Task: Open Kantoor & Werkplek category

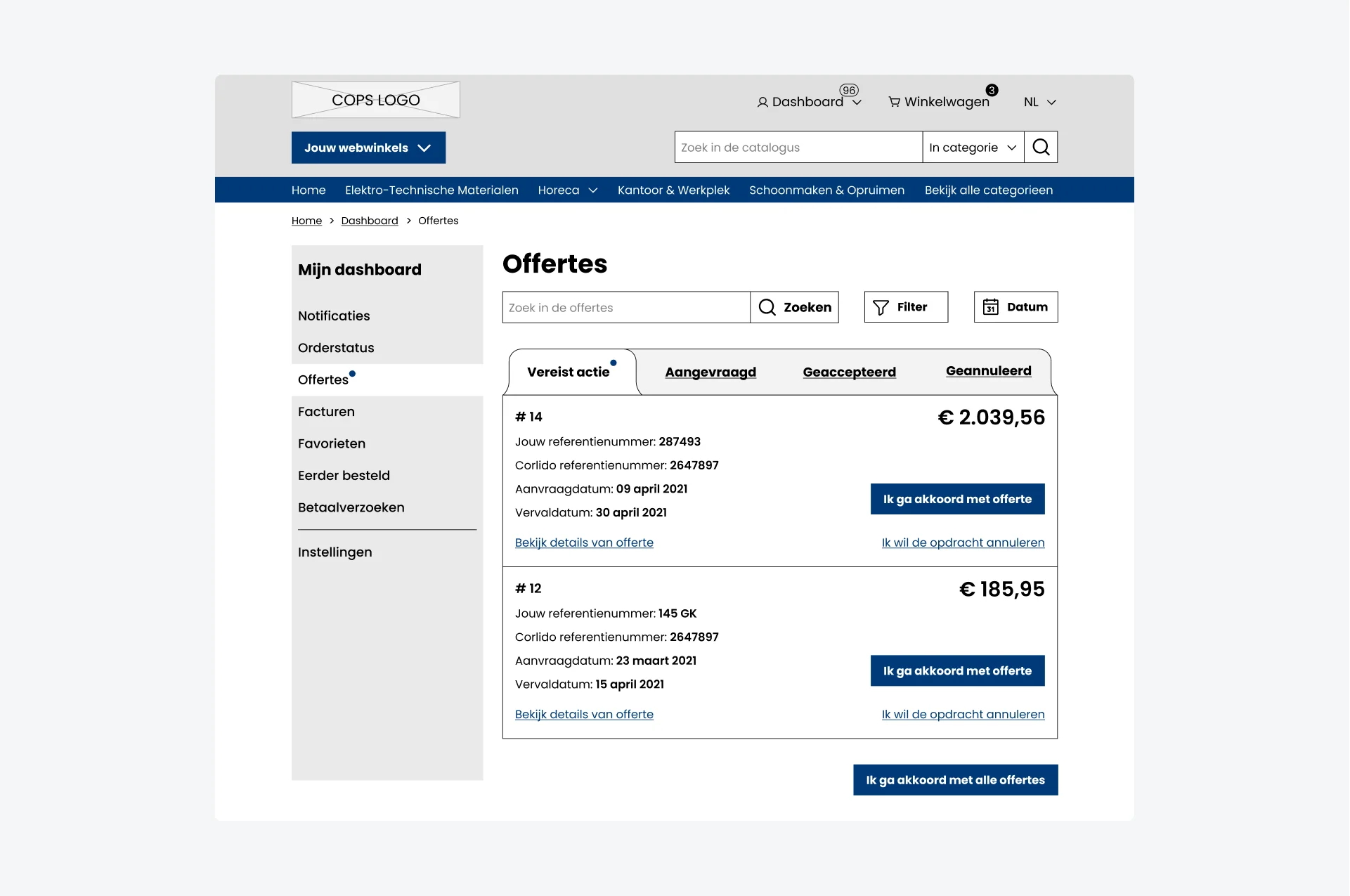Action: coord(673,190)
